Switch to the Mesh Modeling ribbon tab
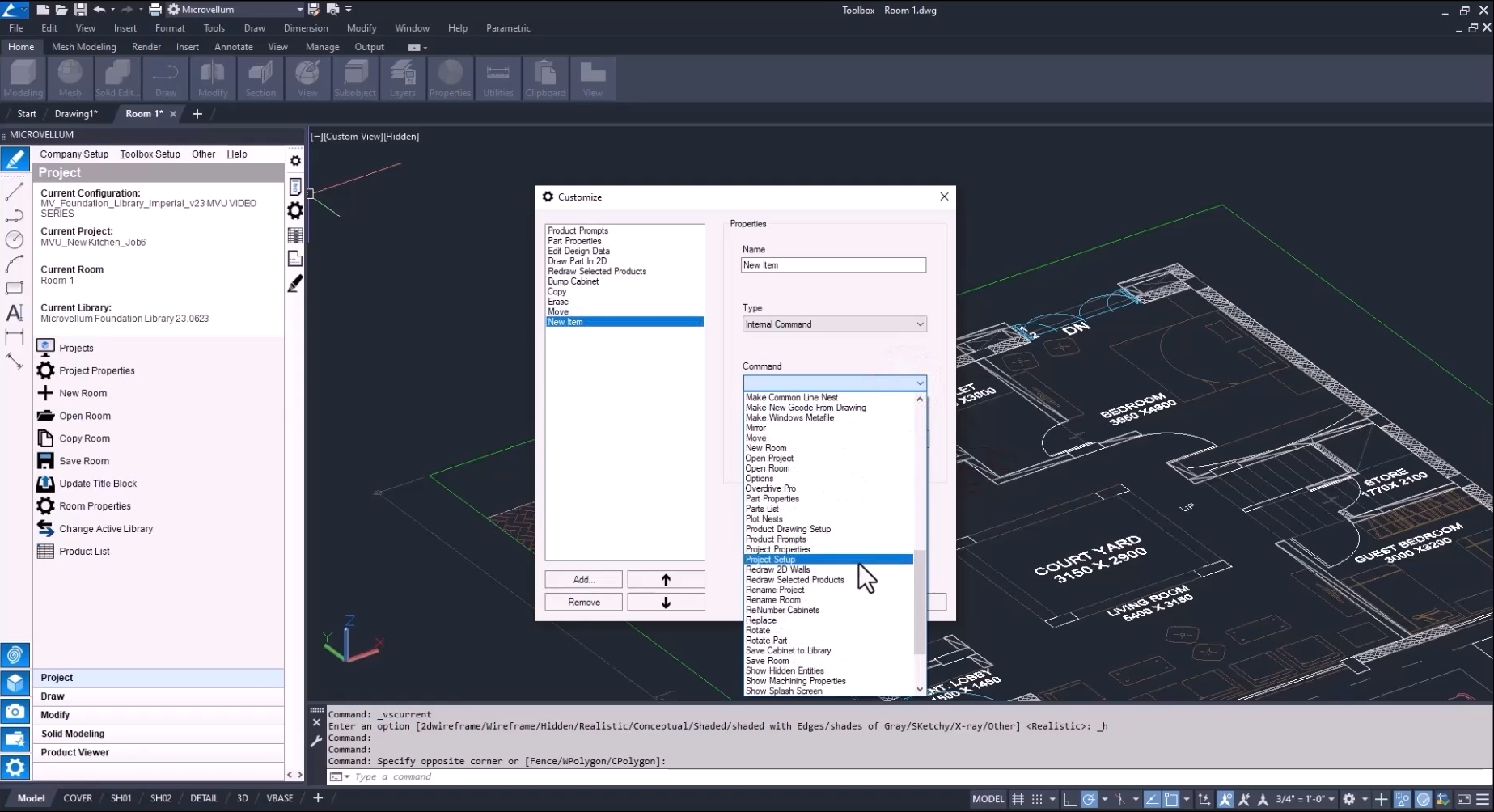This screenshot has width=1494, height=812. pyautogui.click(x=84, y=47)
